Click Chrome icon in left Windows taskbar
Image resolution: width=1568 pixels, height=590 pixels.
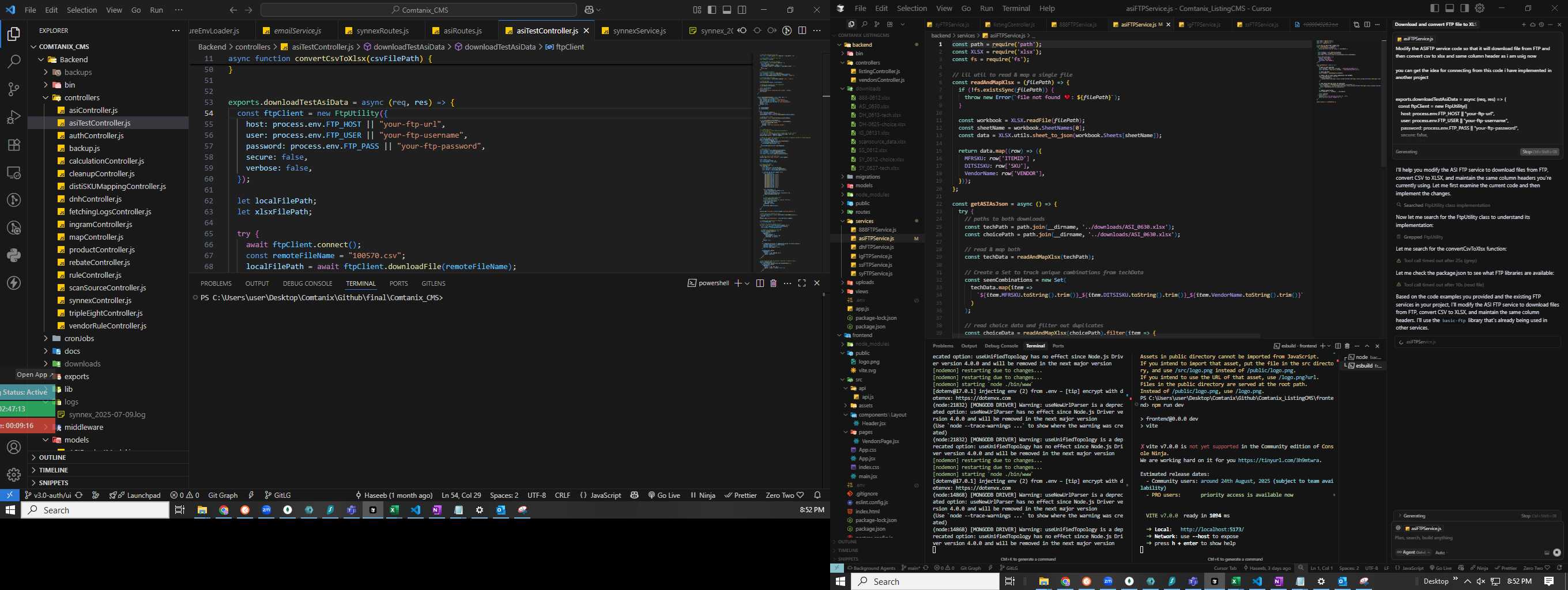(x=224, y=510)
